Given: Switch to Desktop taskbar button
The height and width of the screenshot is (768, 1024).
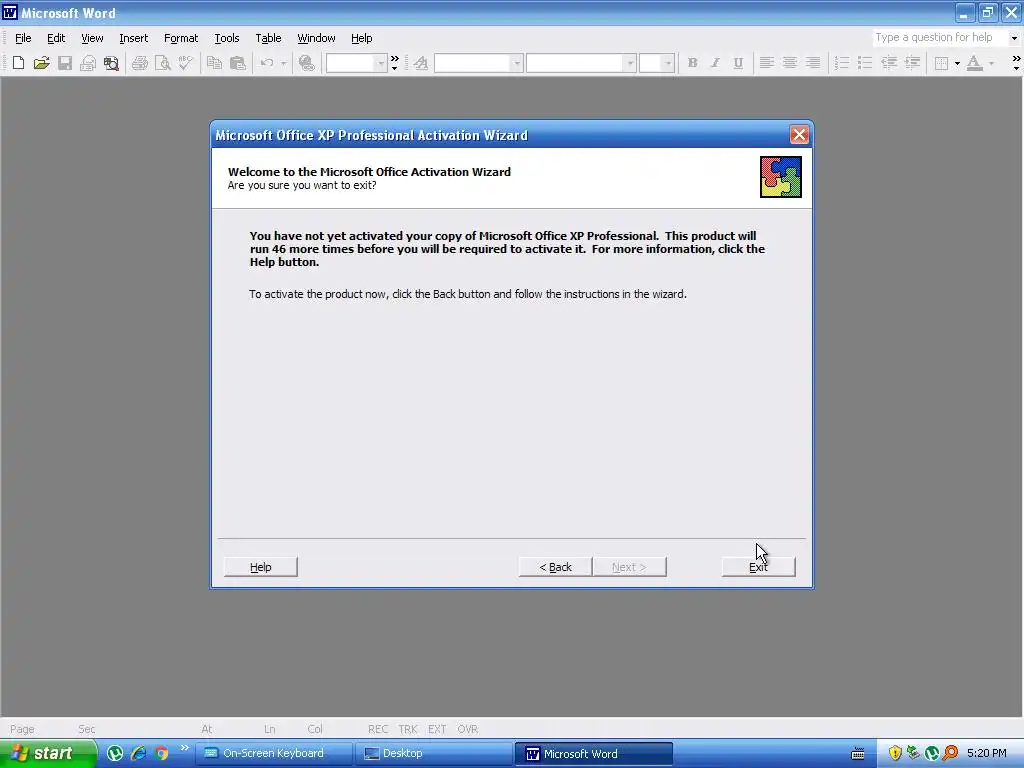Looking at the screenshot, I should pos(434,754).
